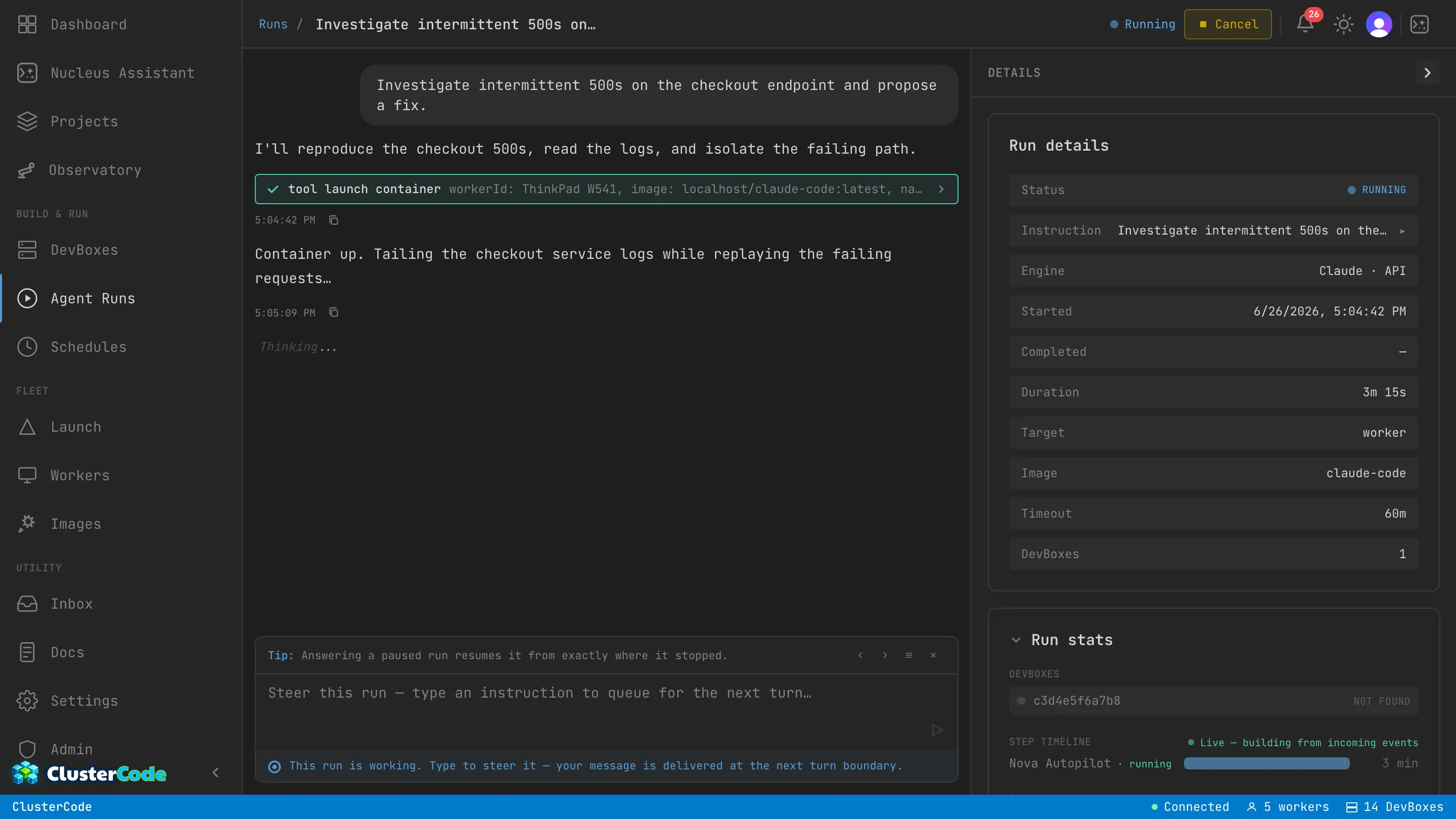Viewport: 1456px width, 819px height.
Task: Open assistant panel icon in top bar
Action: pos(1420,24)
